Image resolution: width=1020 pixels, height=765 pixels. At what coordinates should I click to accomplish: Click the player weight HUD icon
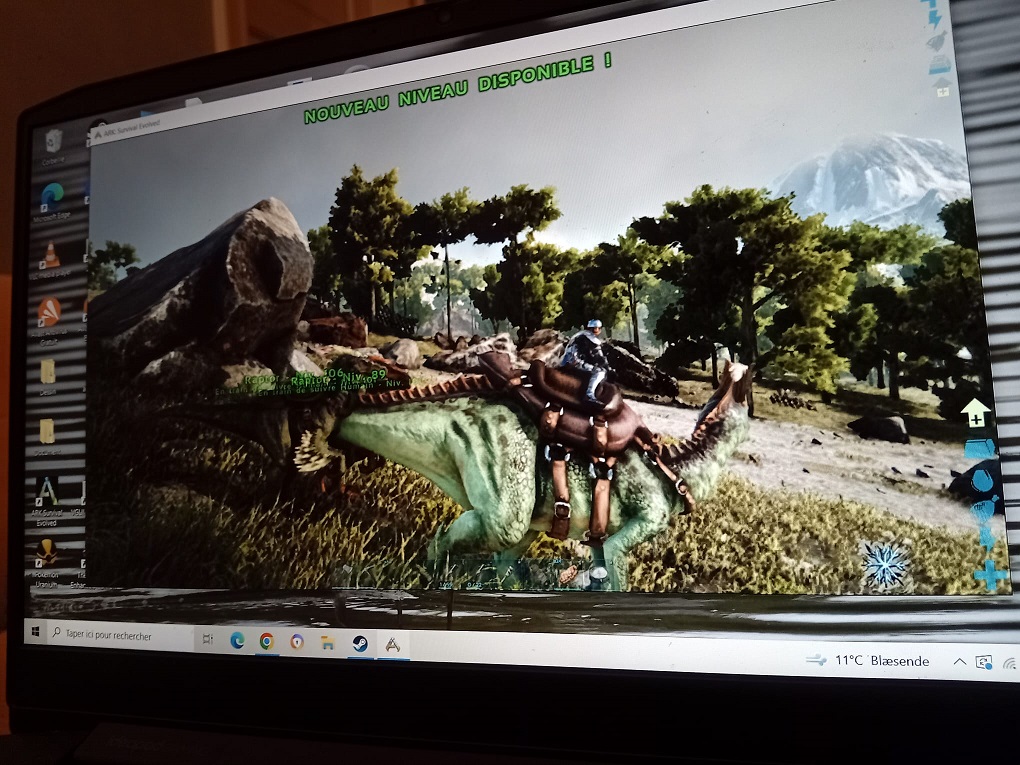coord(980,449)
